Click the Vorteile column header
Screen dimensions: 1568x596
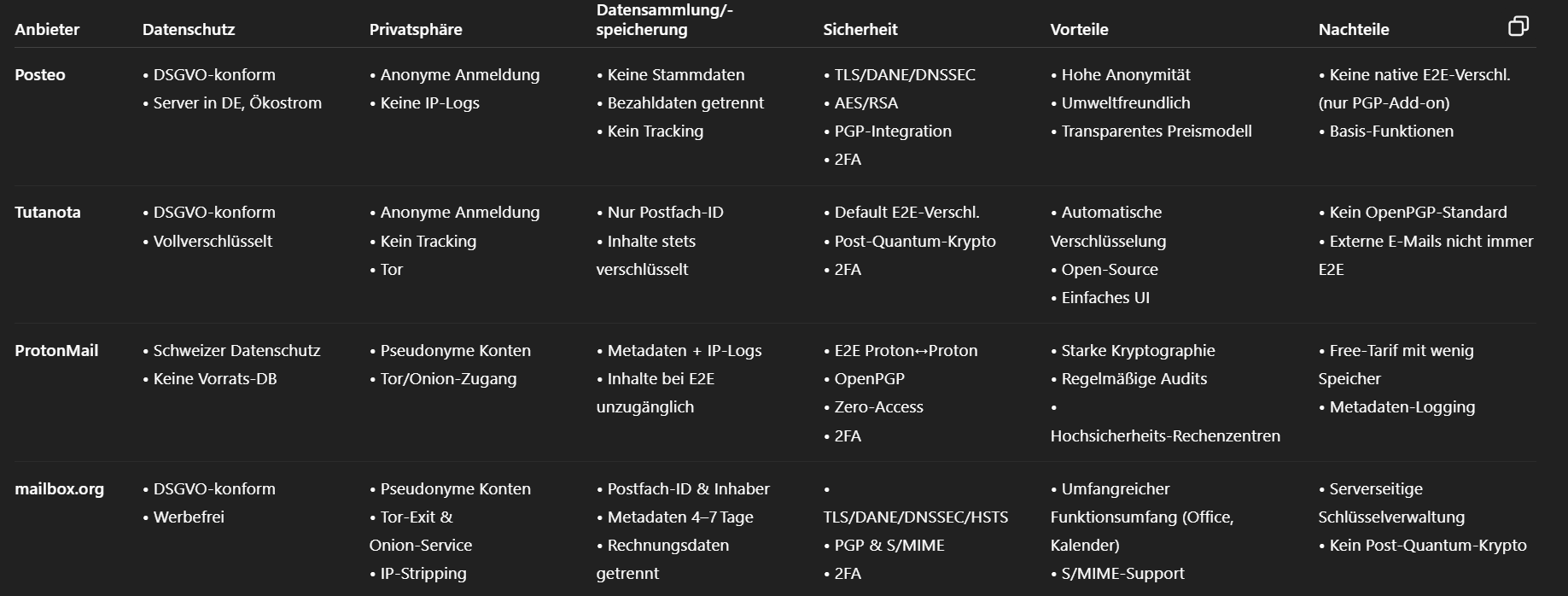tap(1079, 29)
